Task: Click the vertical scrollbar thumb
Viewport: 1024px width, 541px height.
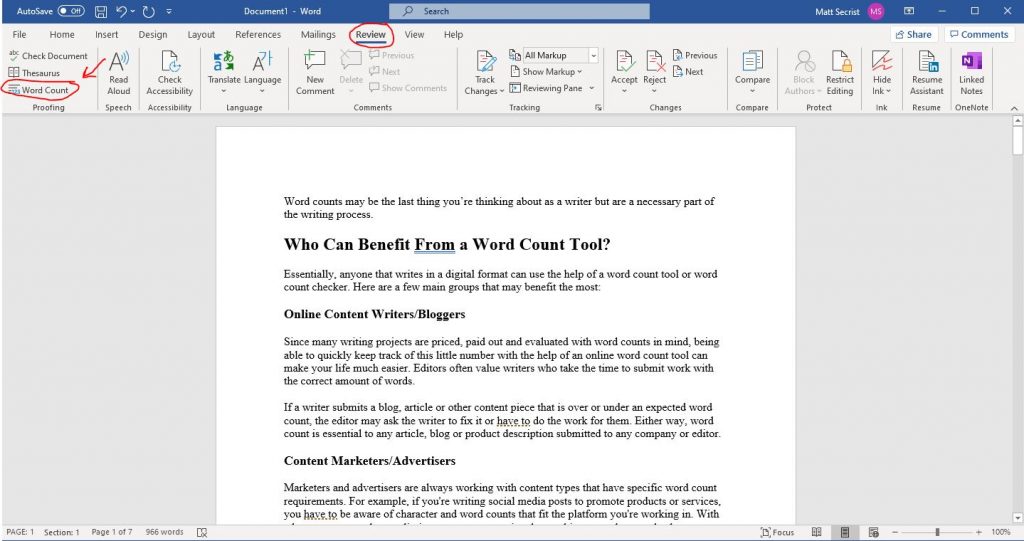Action: [1017, 140]
